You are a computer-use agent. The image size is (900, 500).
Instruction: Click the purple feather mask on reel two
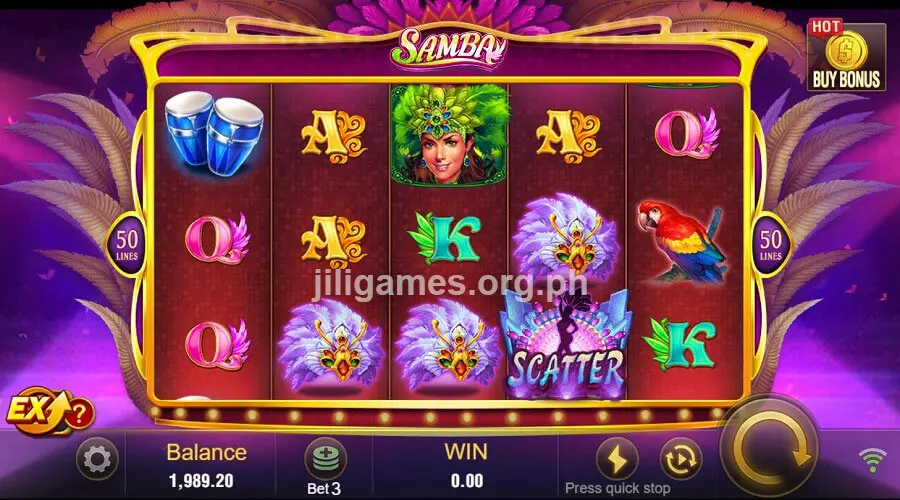point(331,348)
